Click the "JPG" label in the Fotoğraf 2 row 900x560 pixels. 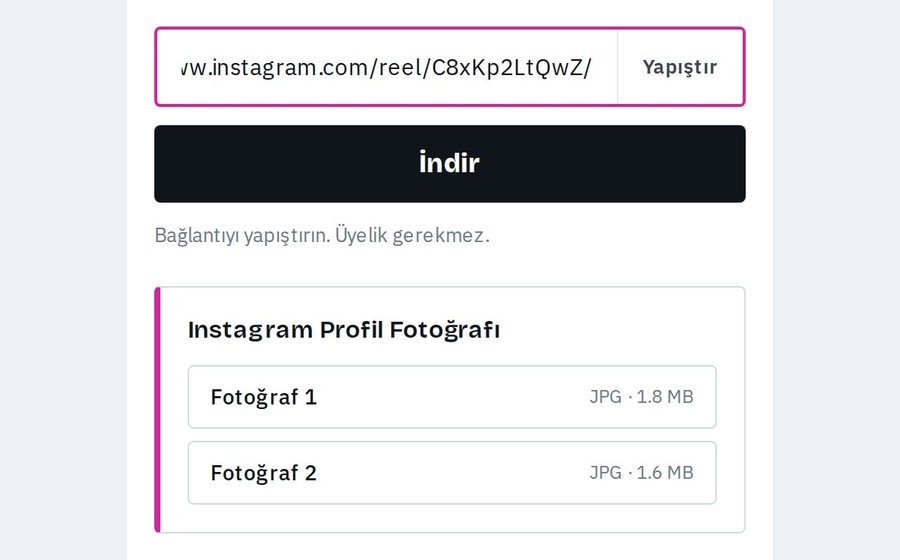606,473
